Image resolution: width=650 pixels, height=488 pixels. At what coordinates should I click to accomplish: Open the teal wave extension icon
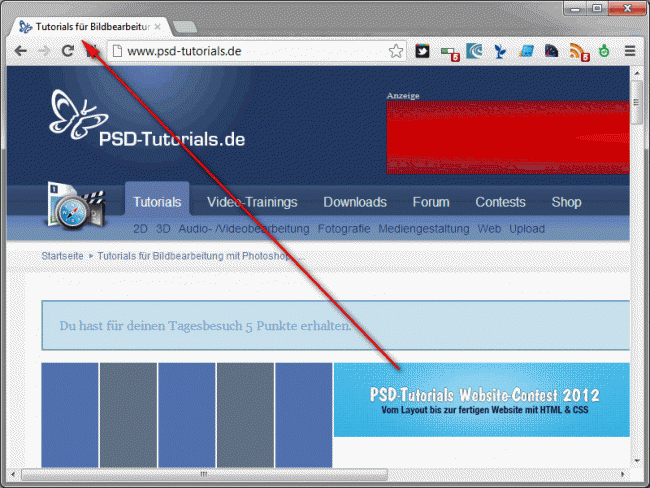(x=474, y=51)
